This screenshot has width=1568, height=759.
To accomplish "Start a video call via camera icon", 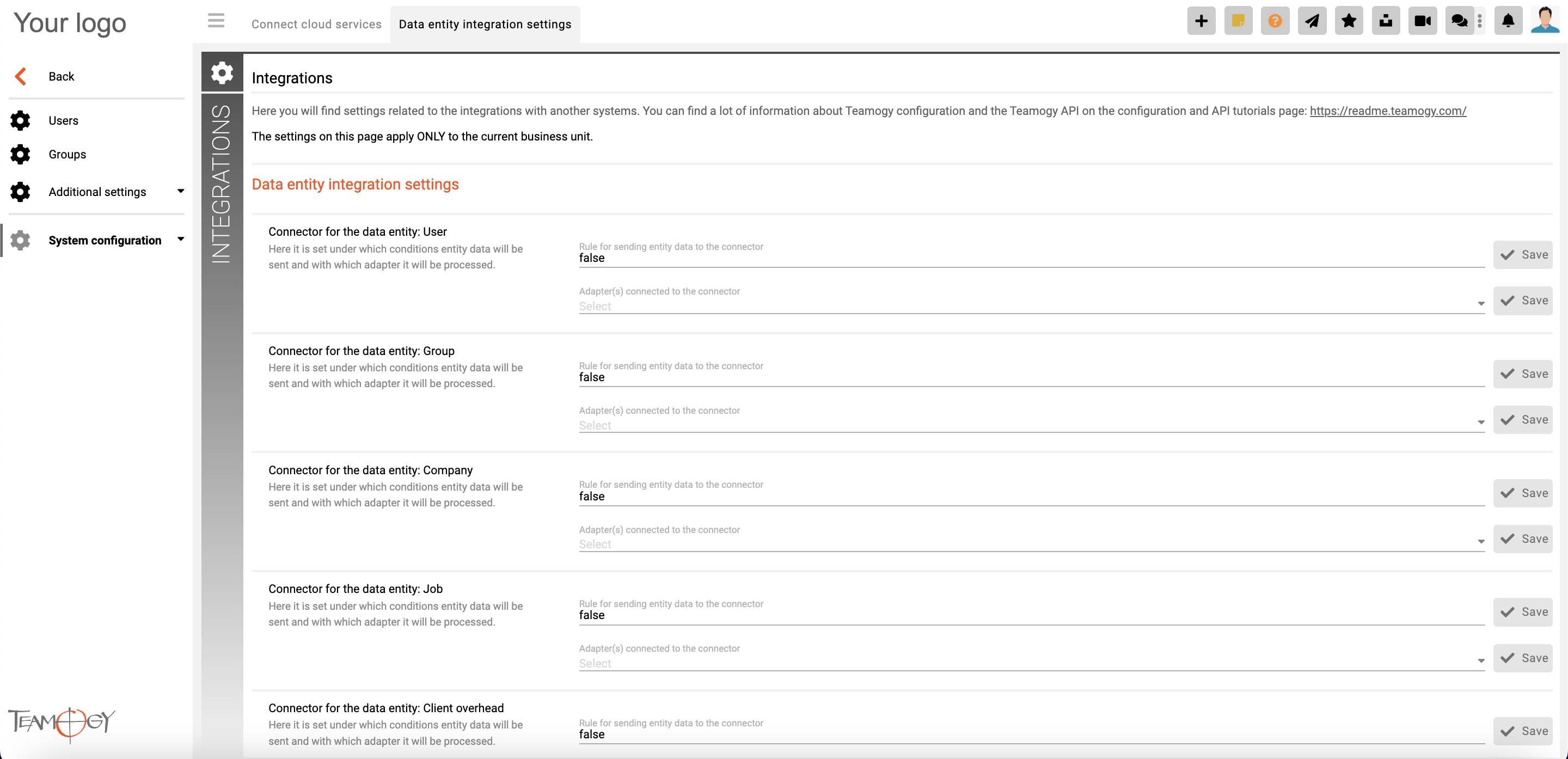I will pyautogui.click(x=1423, y=21).
